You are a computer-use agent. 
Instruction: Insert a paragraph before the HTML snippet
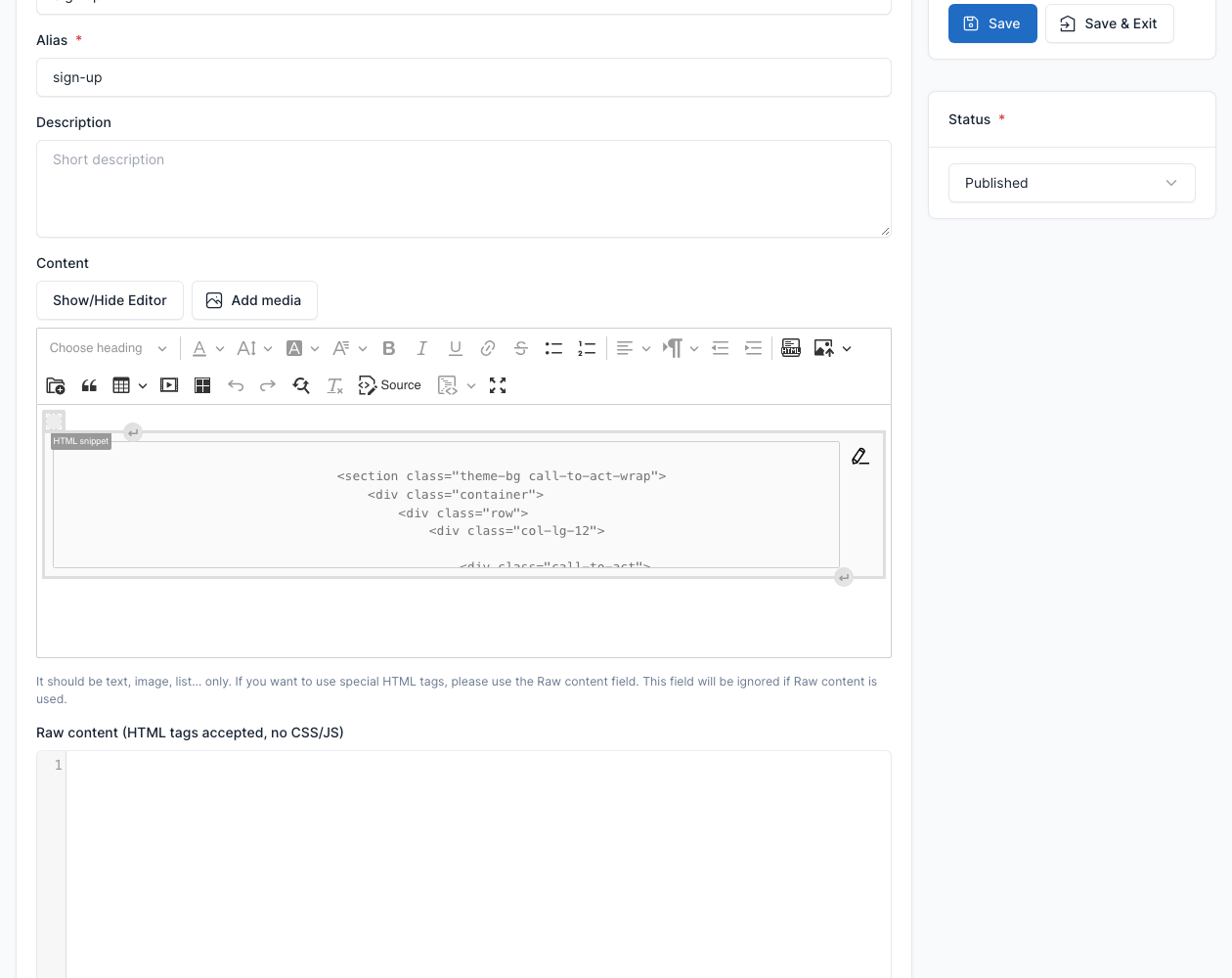(x=133, y=432)
